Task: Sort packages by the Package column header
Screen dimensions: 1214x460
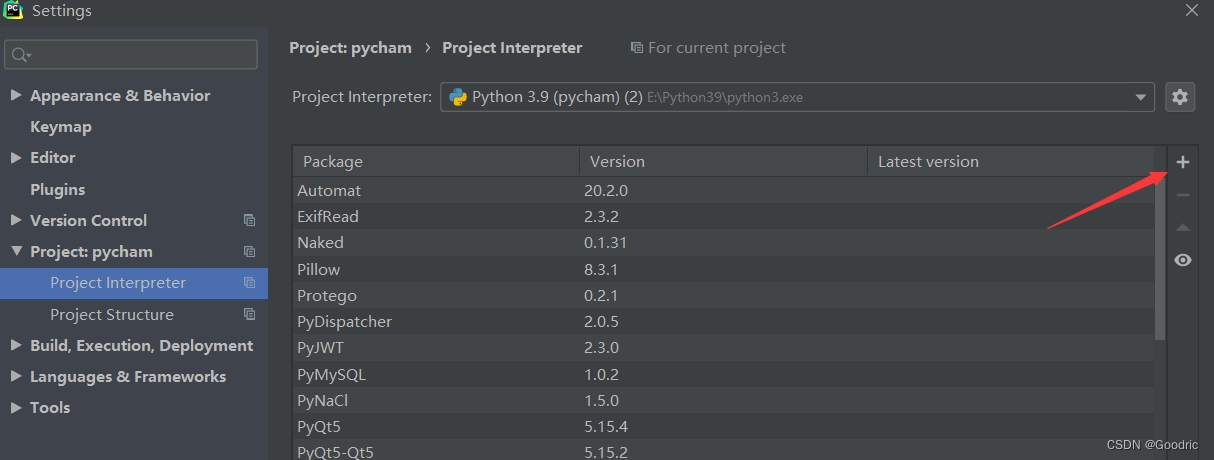Action: [436, 161]
